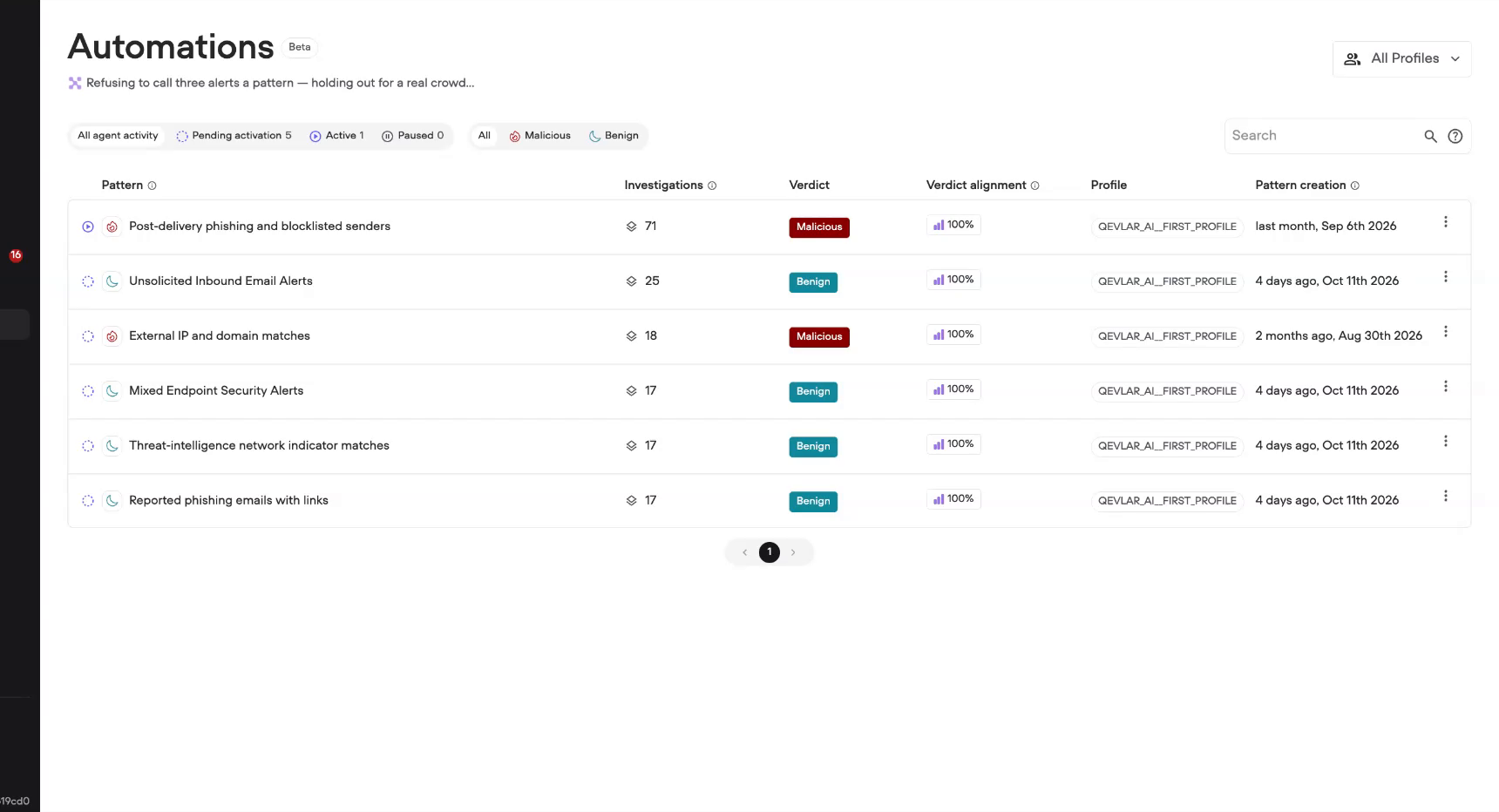Click the magnifier icon in Search box
Screen dimensions: 1499x812
tap(1430, 136)
